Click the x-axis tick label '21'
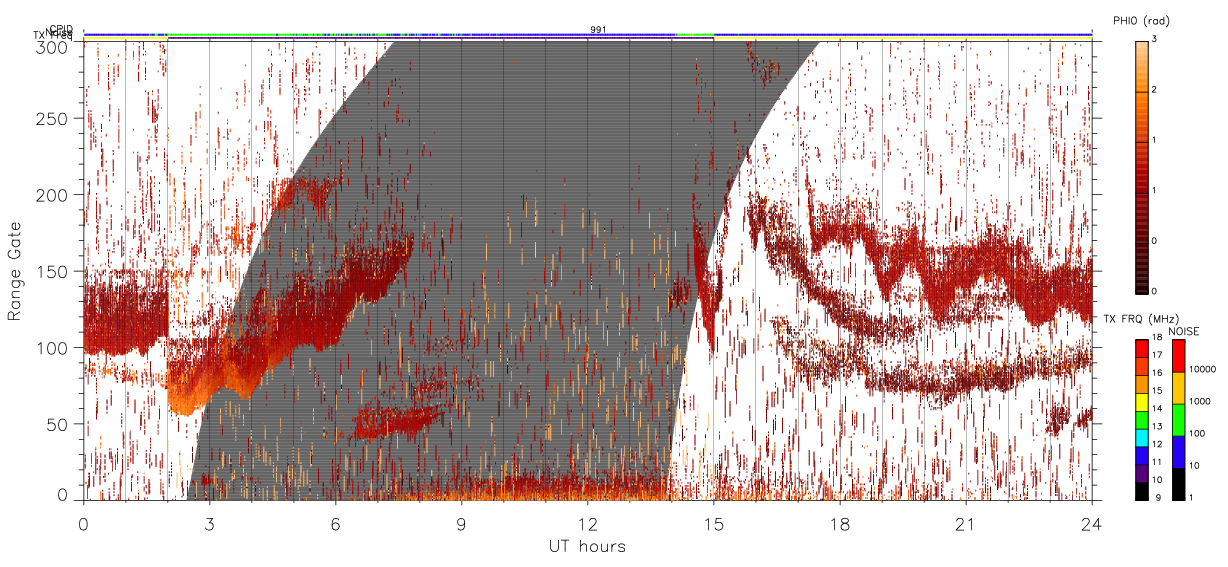The height and width of the screenshot is (567, 1228). click(x=965, y=523)
